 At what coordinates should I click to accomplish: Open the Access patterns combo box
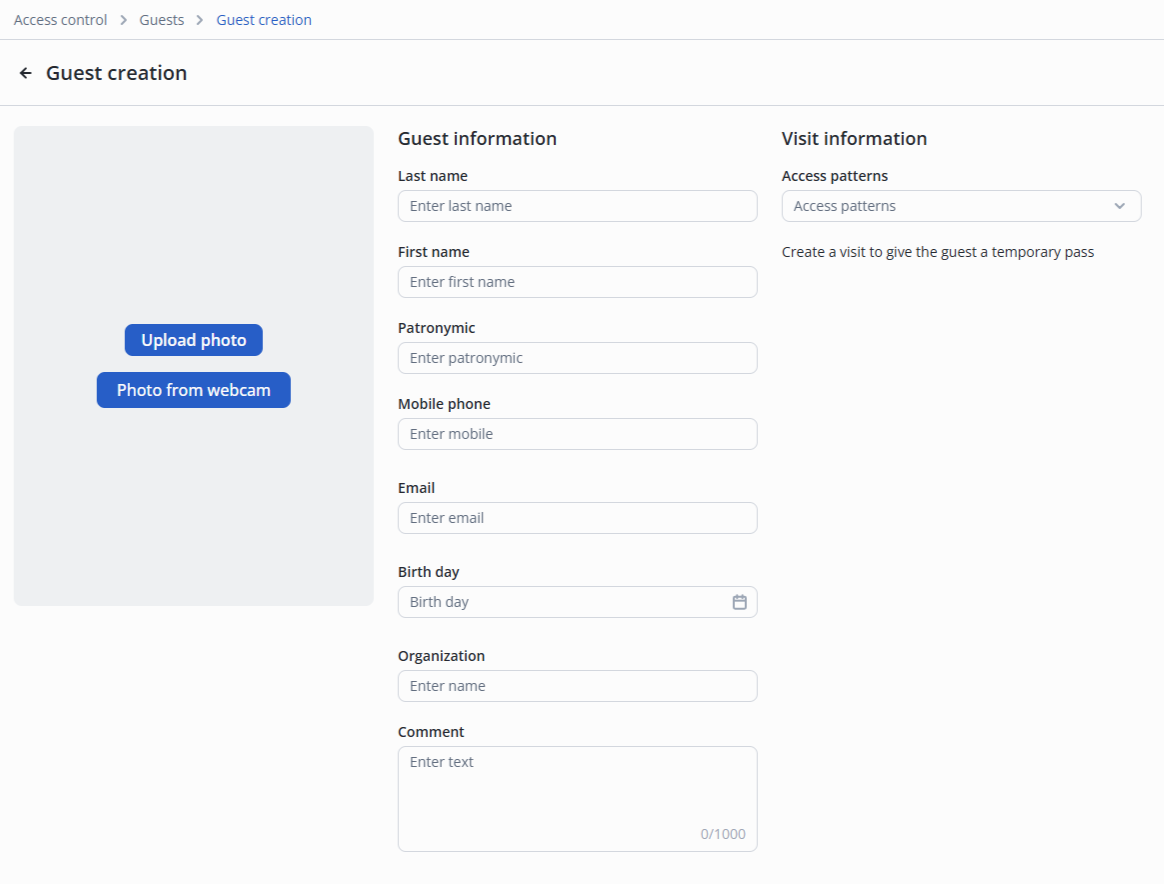[950, 206]
